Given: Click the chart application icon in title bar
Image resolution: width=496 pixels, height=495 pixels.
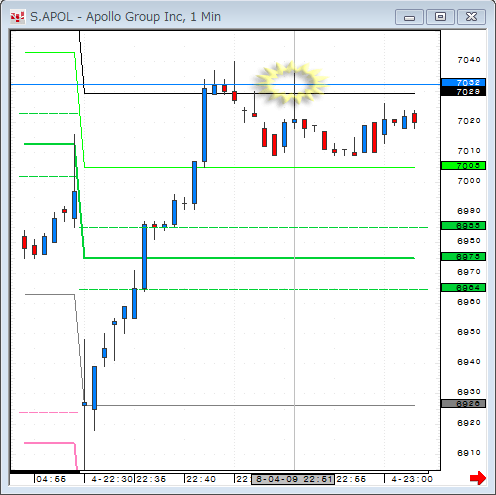Looking at the screenshot, I should pos(17,17).
